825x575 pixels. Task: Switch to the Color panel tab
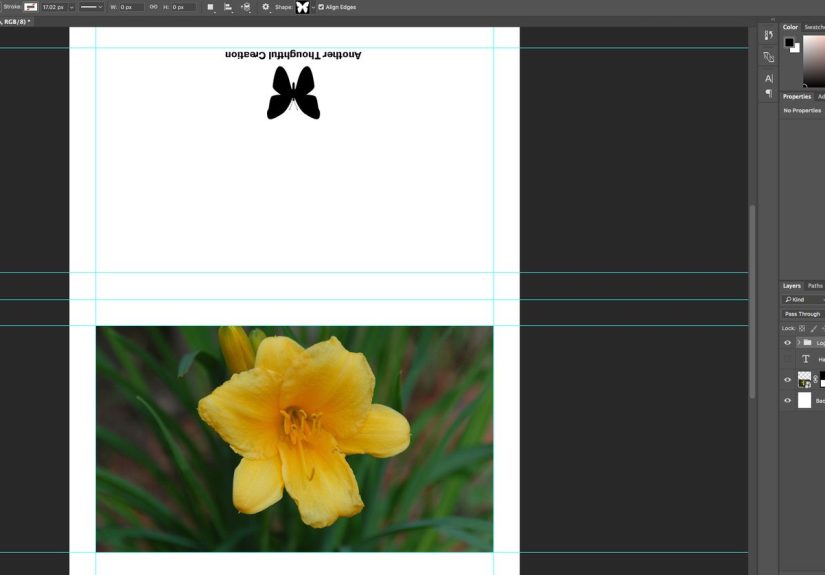point(790,27)
